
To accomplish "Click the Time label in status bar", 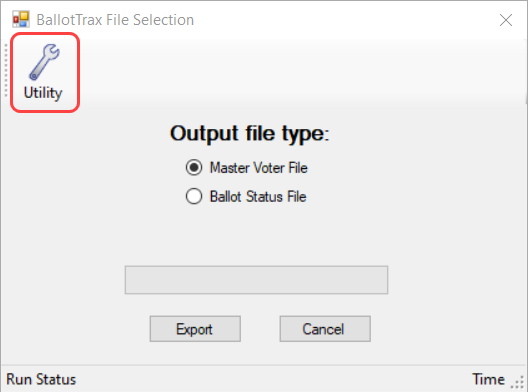I will click(x=488, y=379).
